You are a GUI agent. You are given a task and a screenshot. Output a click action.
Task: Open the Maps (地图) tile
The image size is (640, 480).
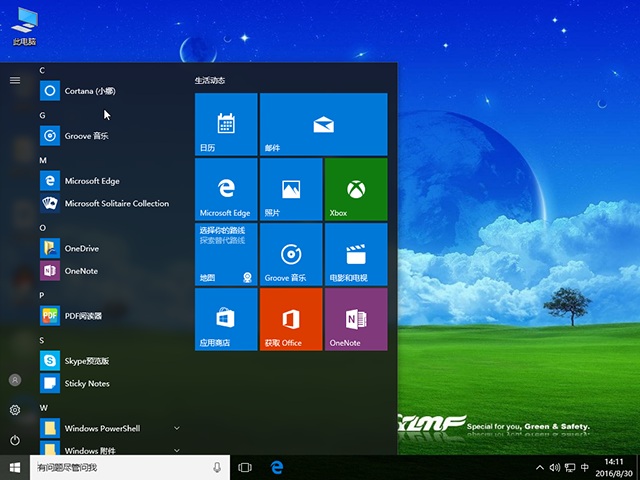tap(226, 254)
